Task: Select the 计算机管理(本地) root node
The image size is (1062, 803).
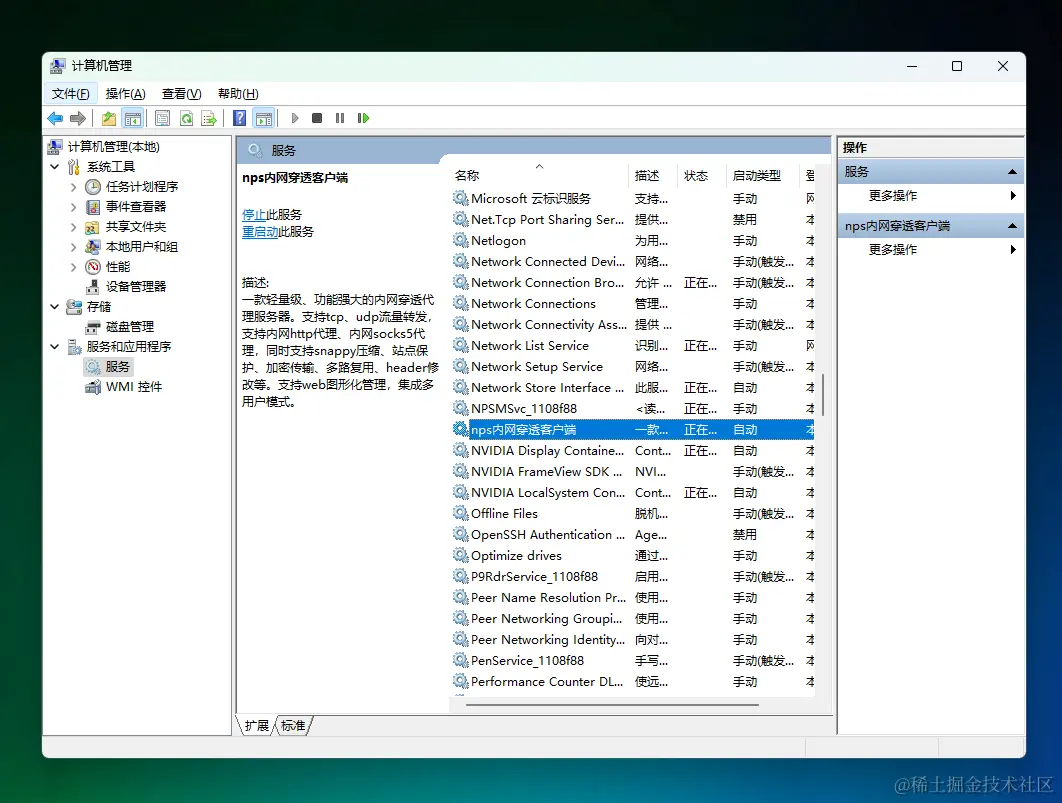Action: coord(113,147)
